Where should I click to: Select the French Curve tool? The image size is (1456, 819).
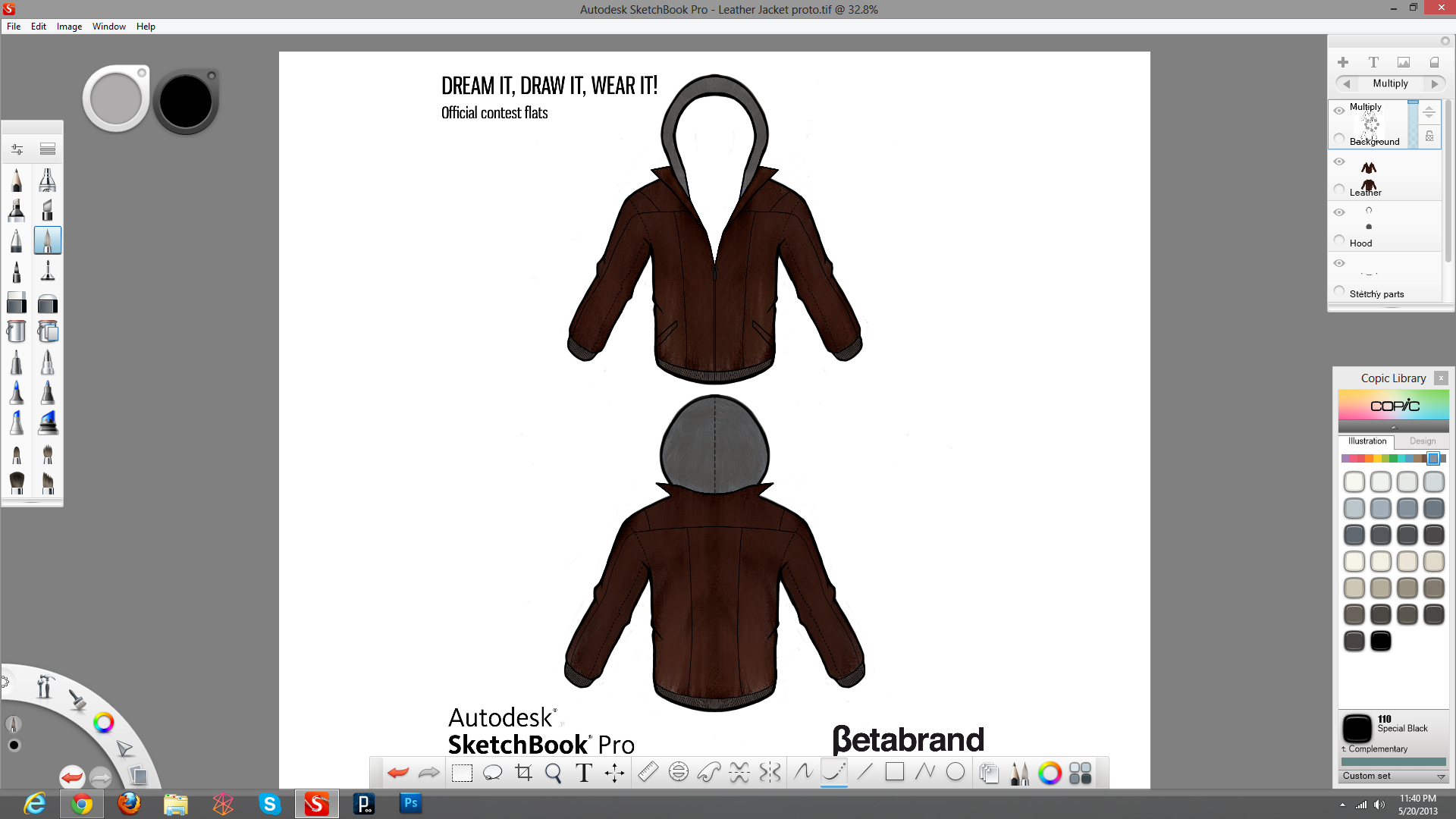coord(709,773)
